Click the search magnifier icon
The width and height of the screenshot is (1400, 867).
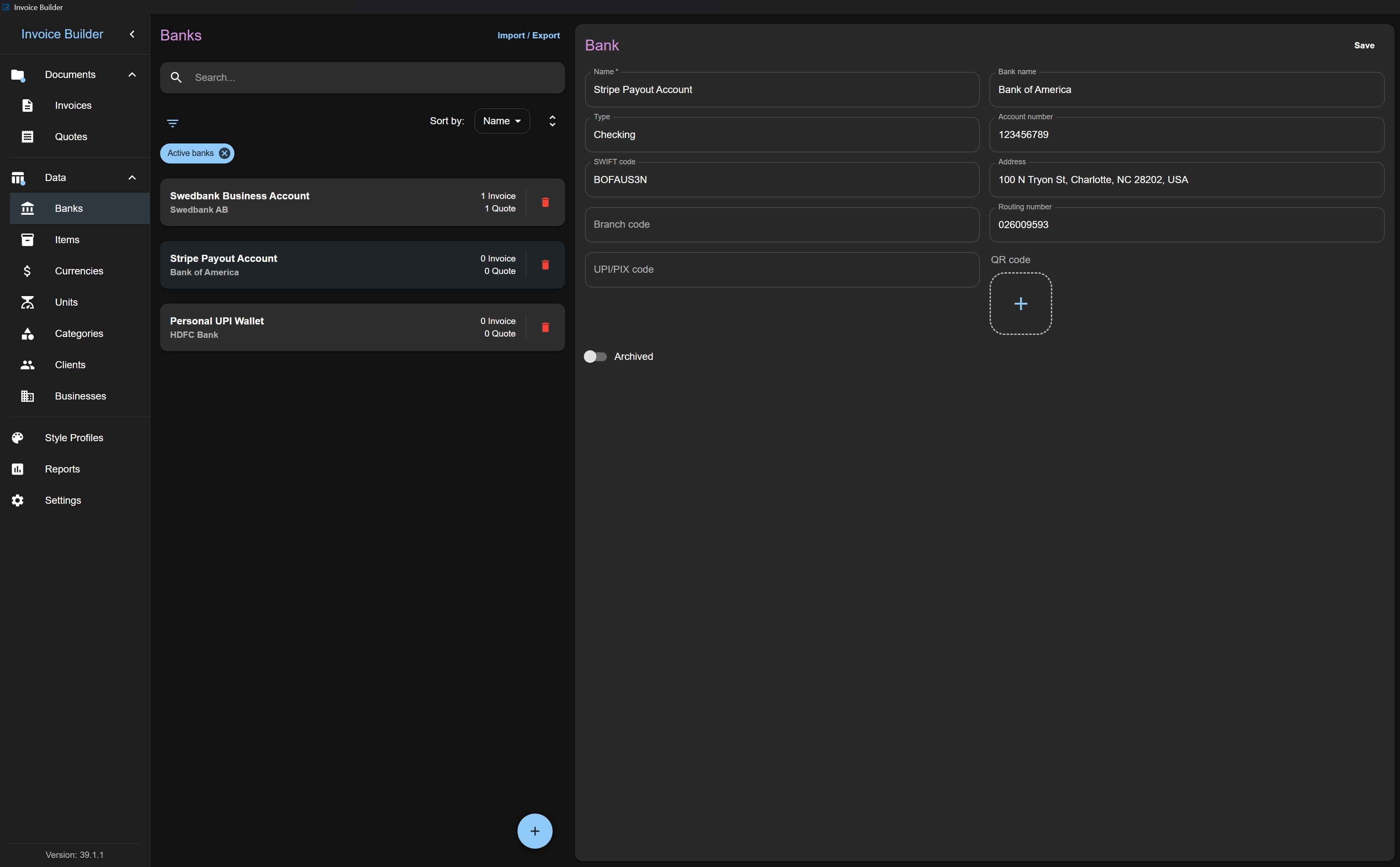pyautogui.click(x=176, y=78)
